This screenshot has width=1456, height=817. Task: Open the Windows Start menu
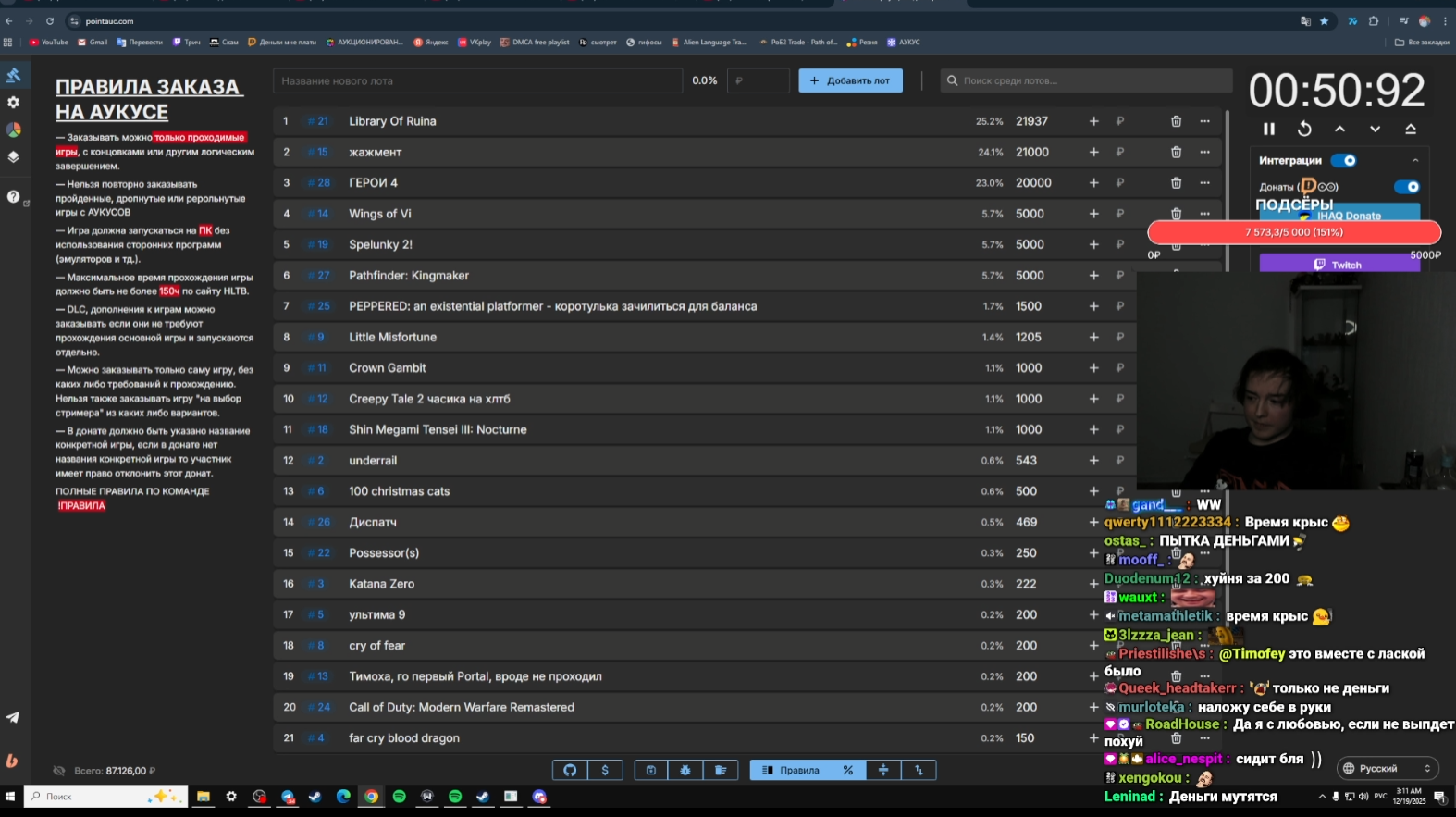(x=10, y=797)
